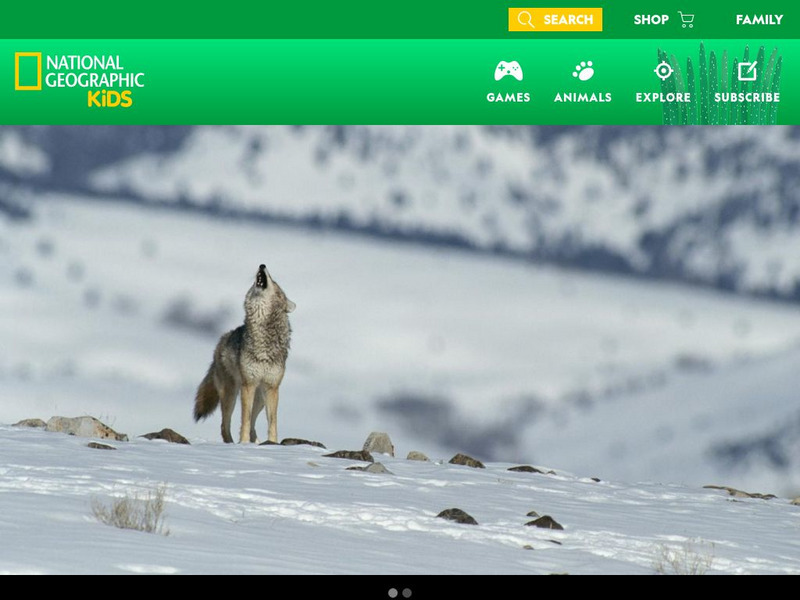The image size is (800, 600).
Task: Go to the FAMILY section
Action: (759, 20)
